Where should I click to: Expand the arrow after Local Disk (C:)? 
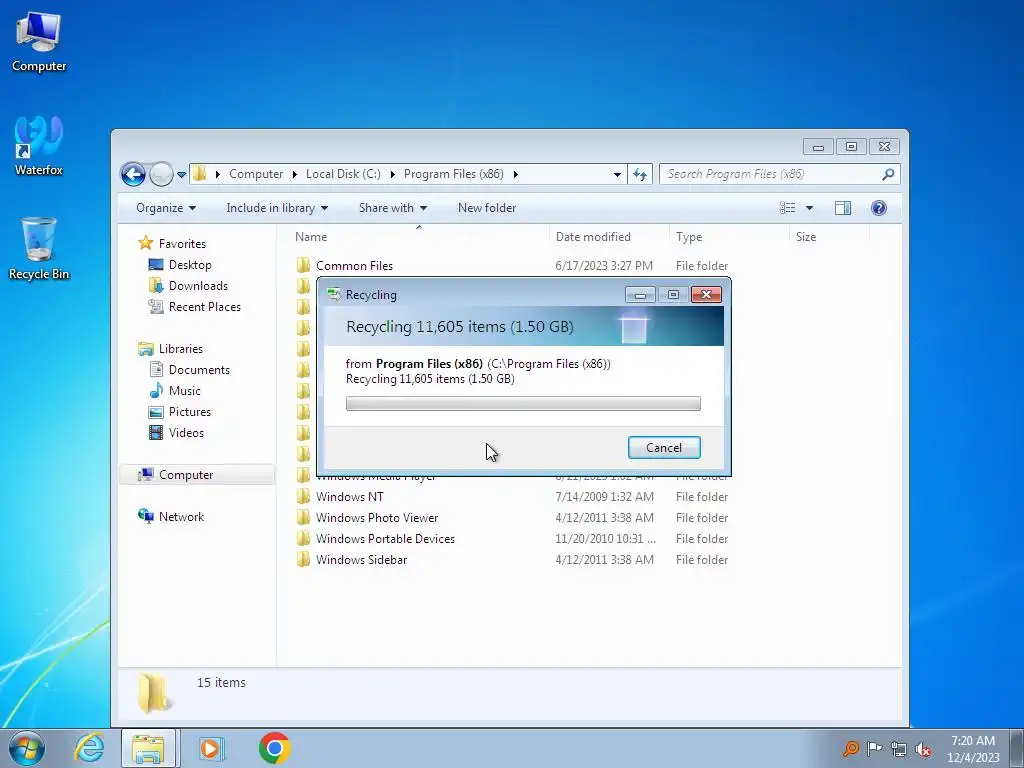point(392,174)
